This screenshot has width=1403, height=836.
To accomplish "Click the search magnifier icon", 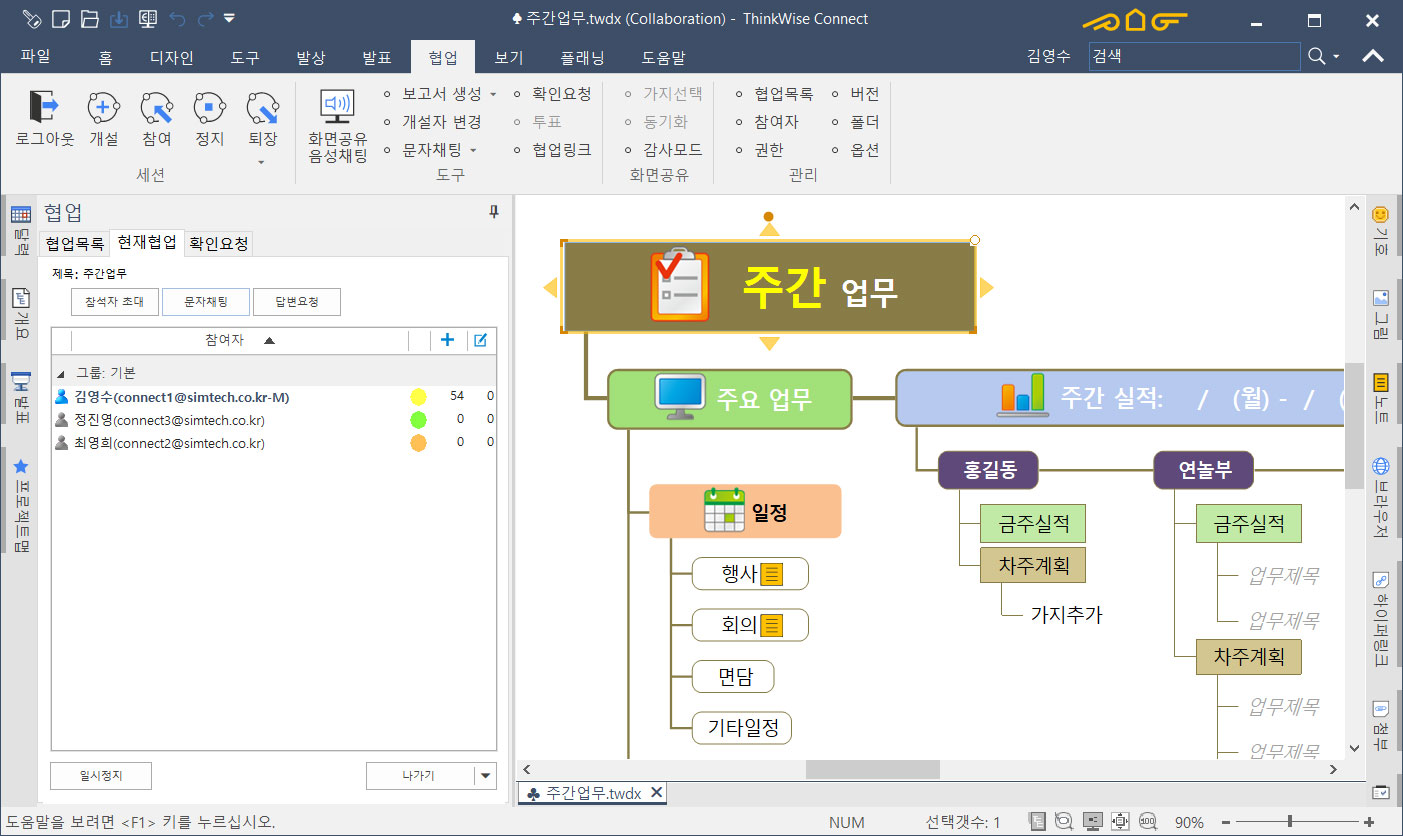I will 1317,56.
